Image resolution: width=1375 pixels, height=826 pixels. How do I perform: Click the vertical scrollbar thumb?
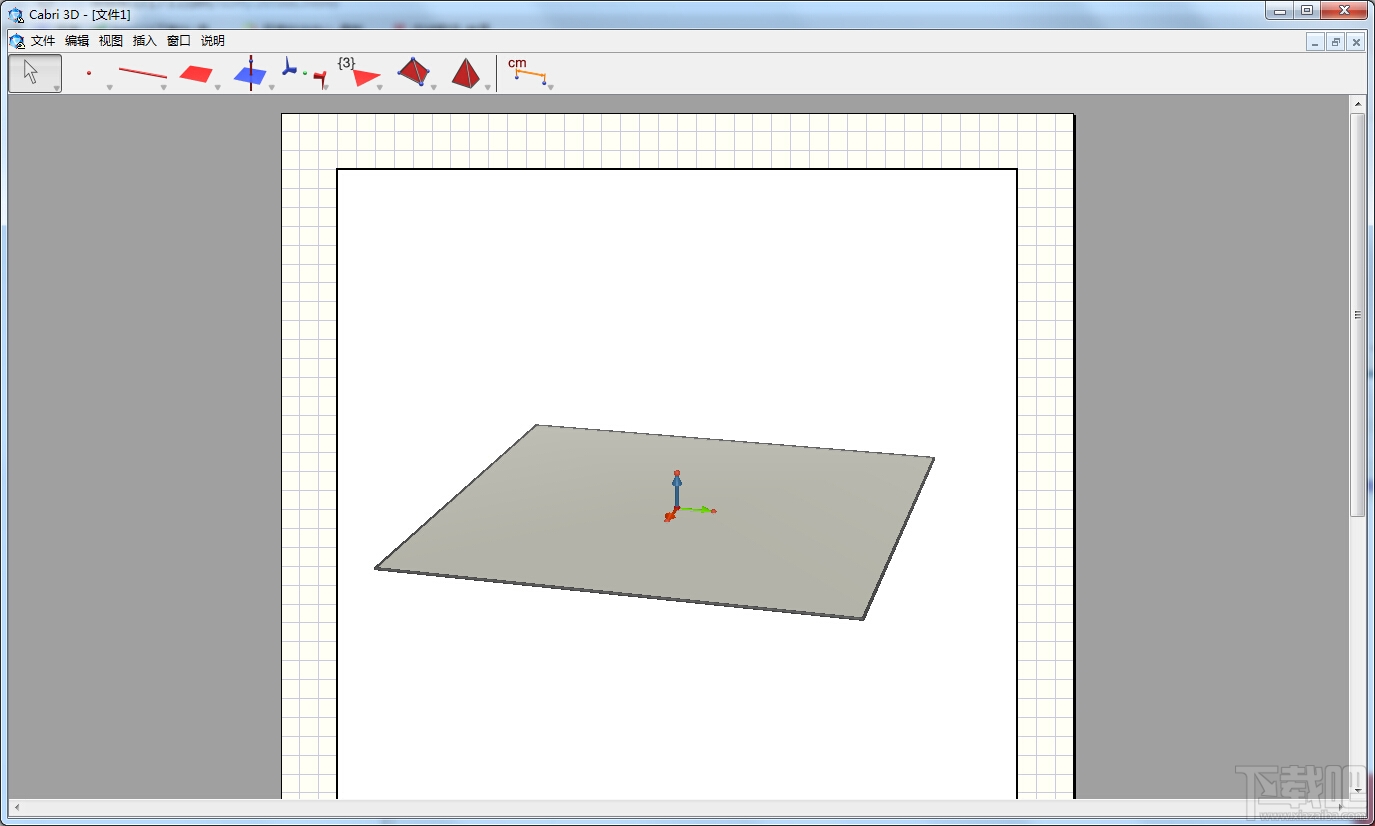click(1358, 315)
